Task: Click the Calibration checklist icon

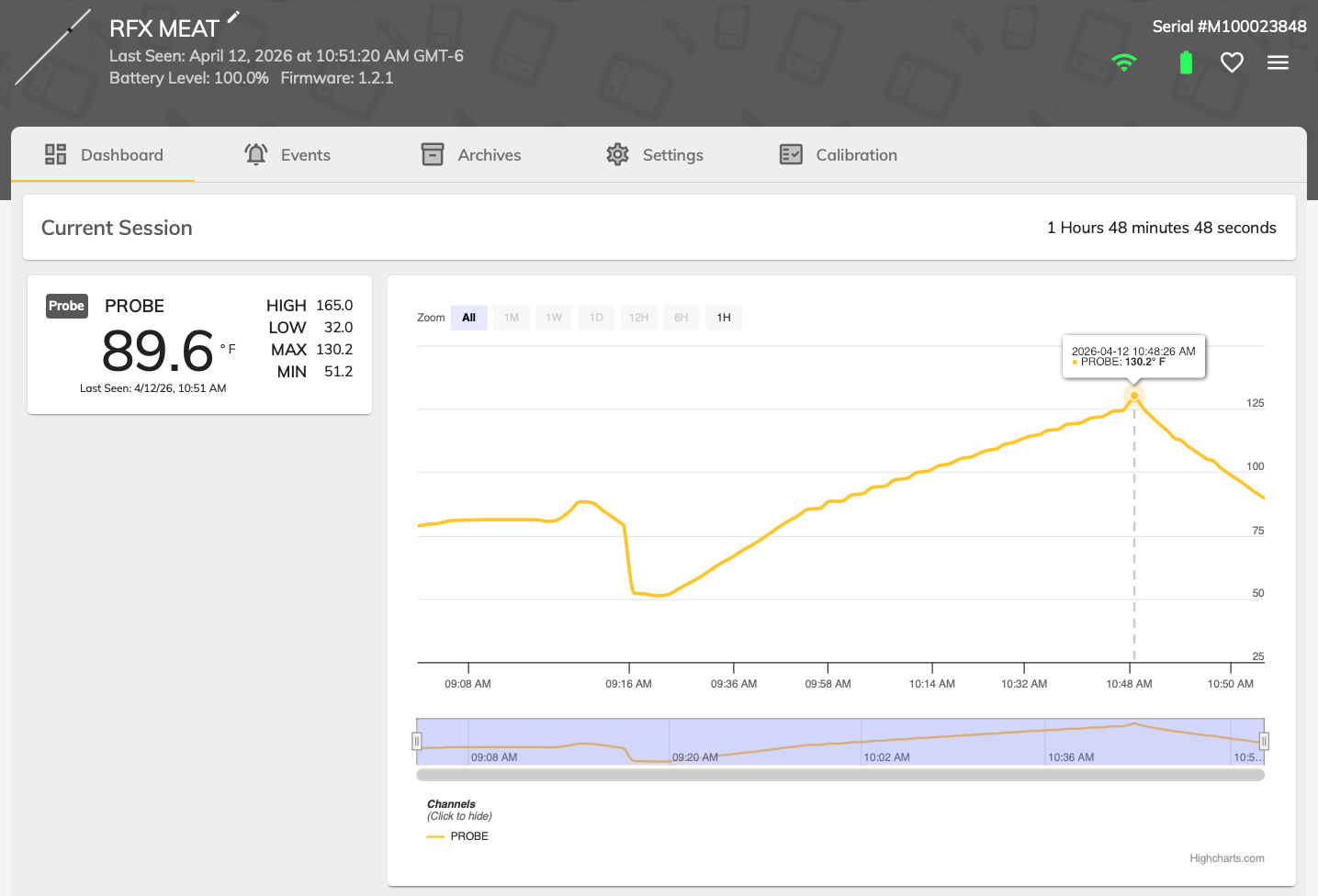Action: click(791, 154)
